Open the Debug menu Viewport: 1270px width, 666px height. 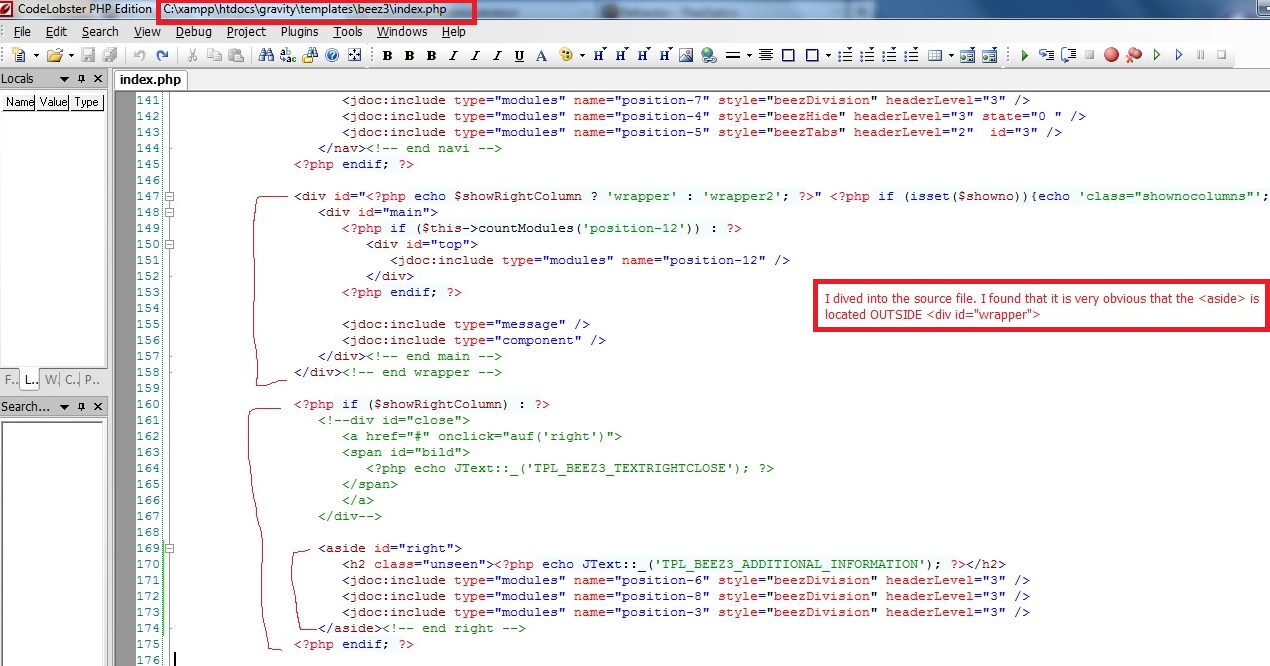(x=194, y=32)
